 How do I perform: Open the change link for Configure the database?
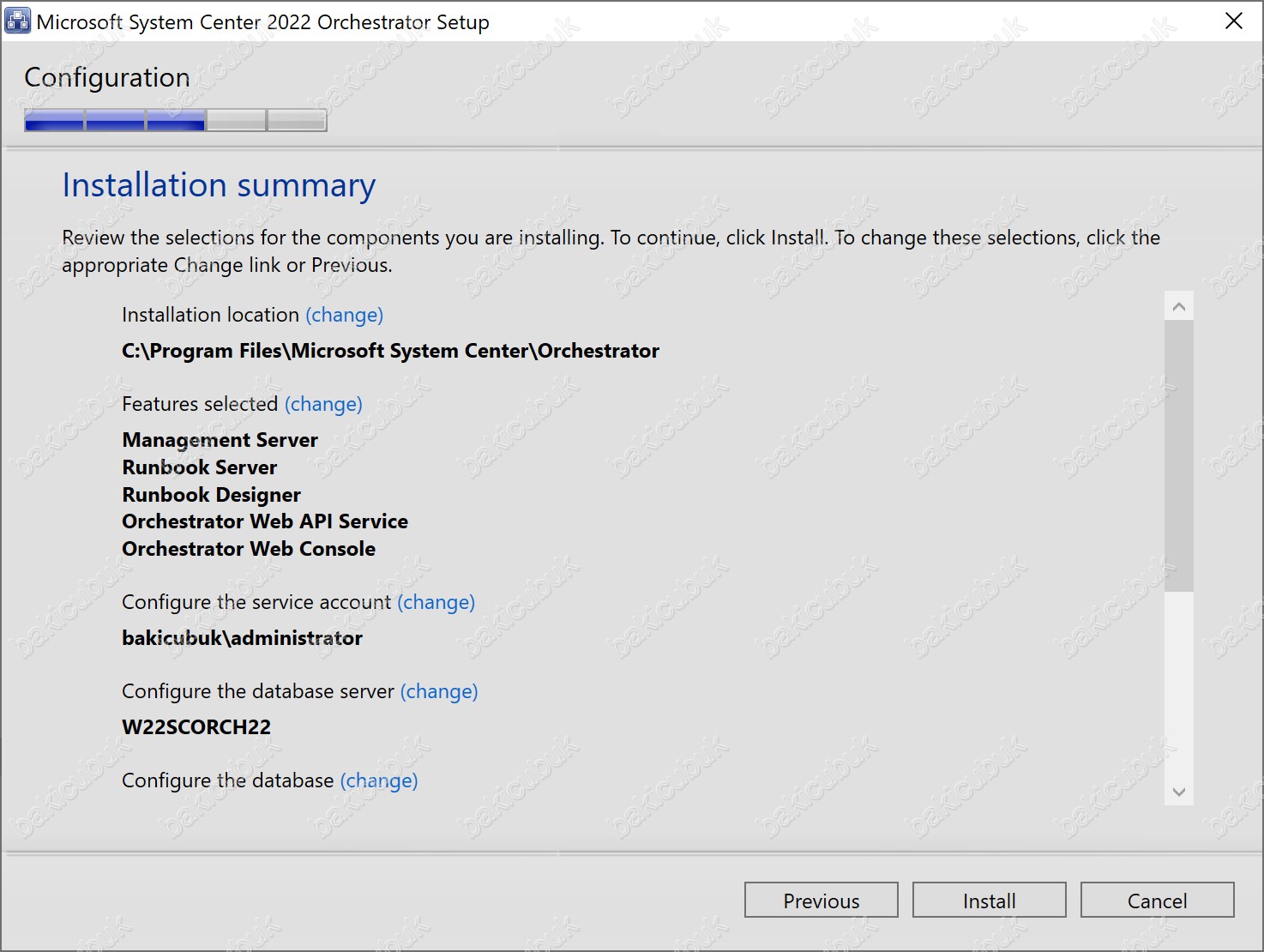379,780
